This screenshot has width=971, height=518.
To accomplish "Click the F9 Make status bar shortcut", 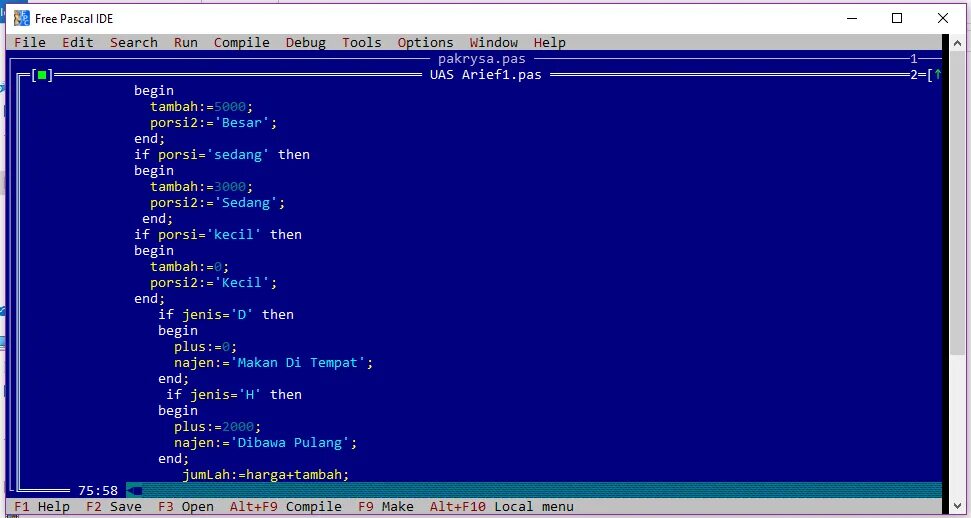I will 386,507.
